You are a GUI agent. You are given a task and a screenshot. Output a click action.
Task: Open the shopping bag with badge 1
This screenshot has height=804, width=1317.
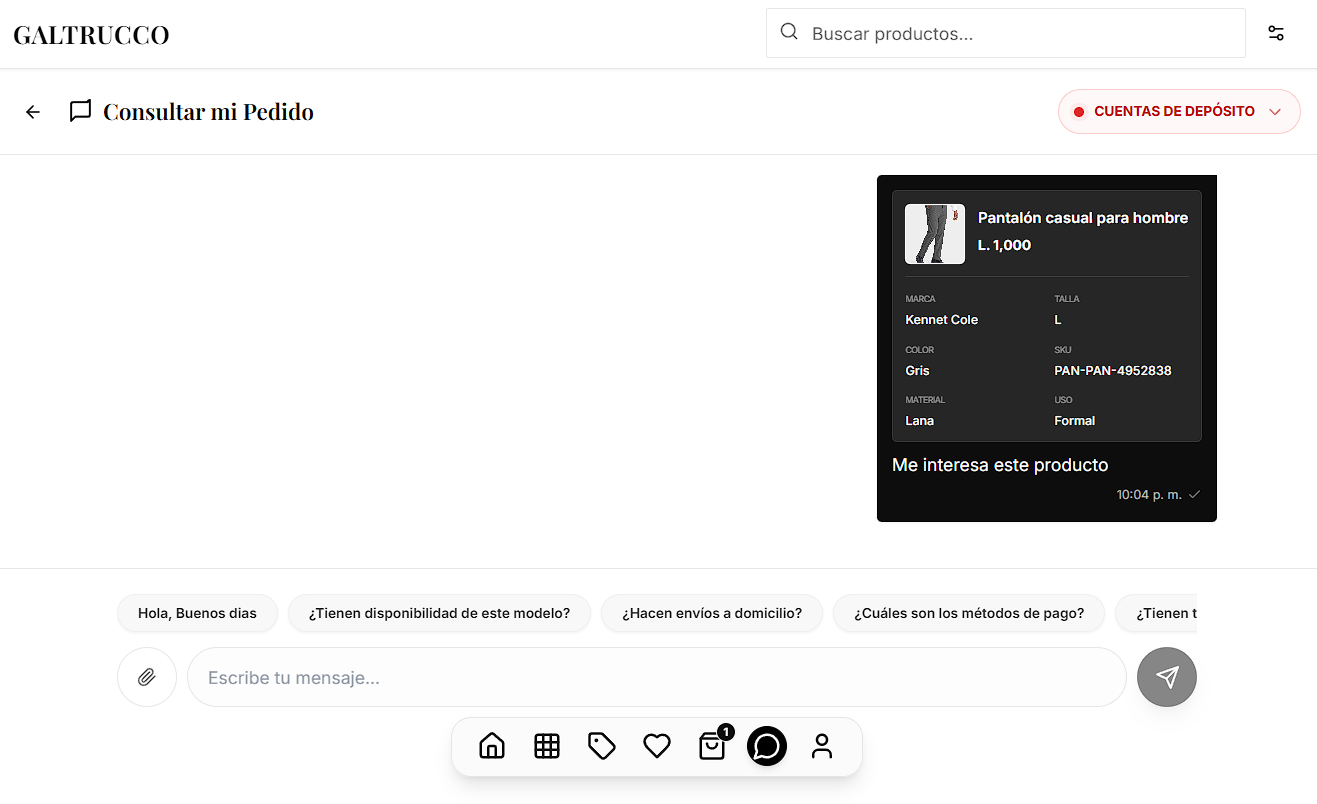711,746
